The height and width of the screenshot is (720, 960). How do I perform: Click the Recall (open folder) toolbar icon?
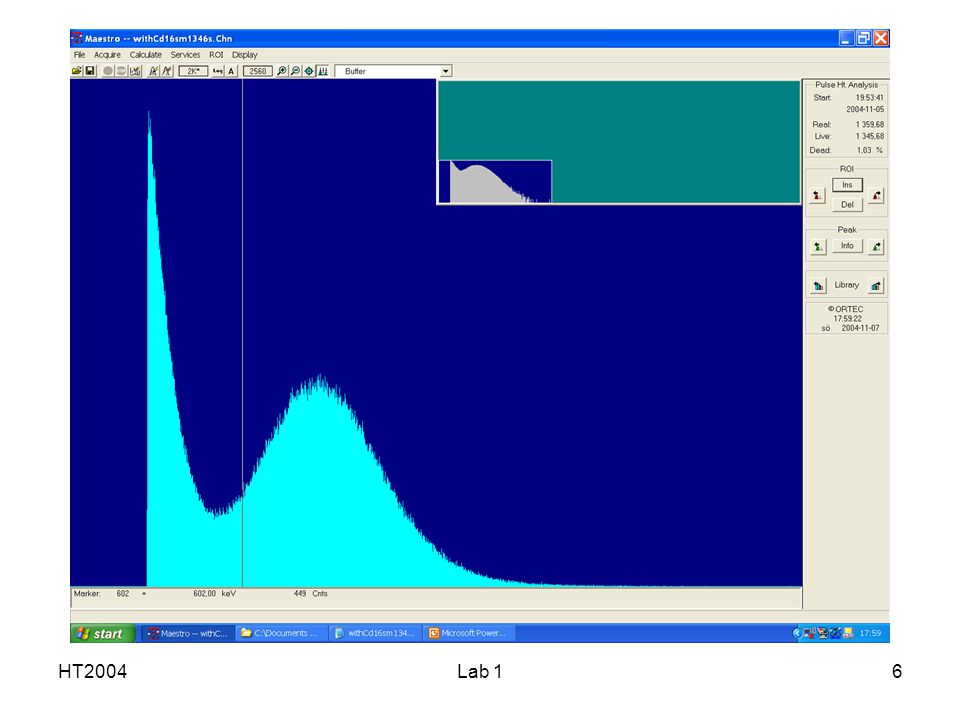[x=77, y=71]
